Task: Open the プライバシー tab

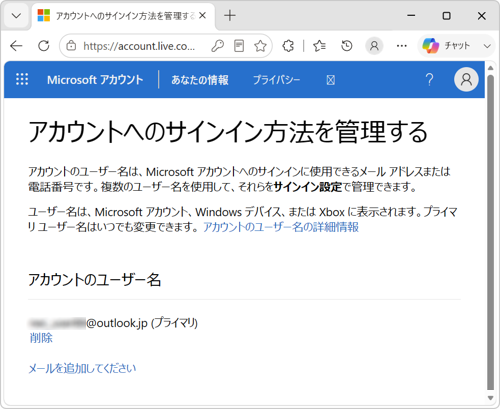Action: coord(276,80)
